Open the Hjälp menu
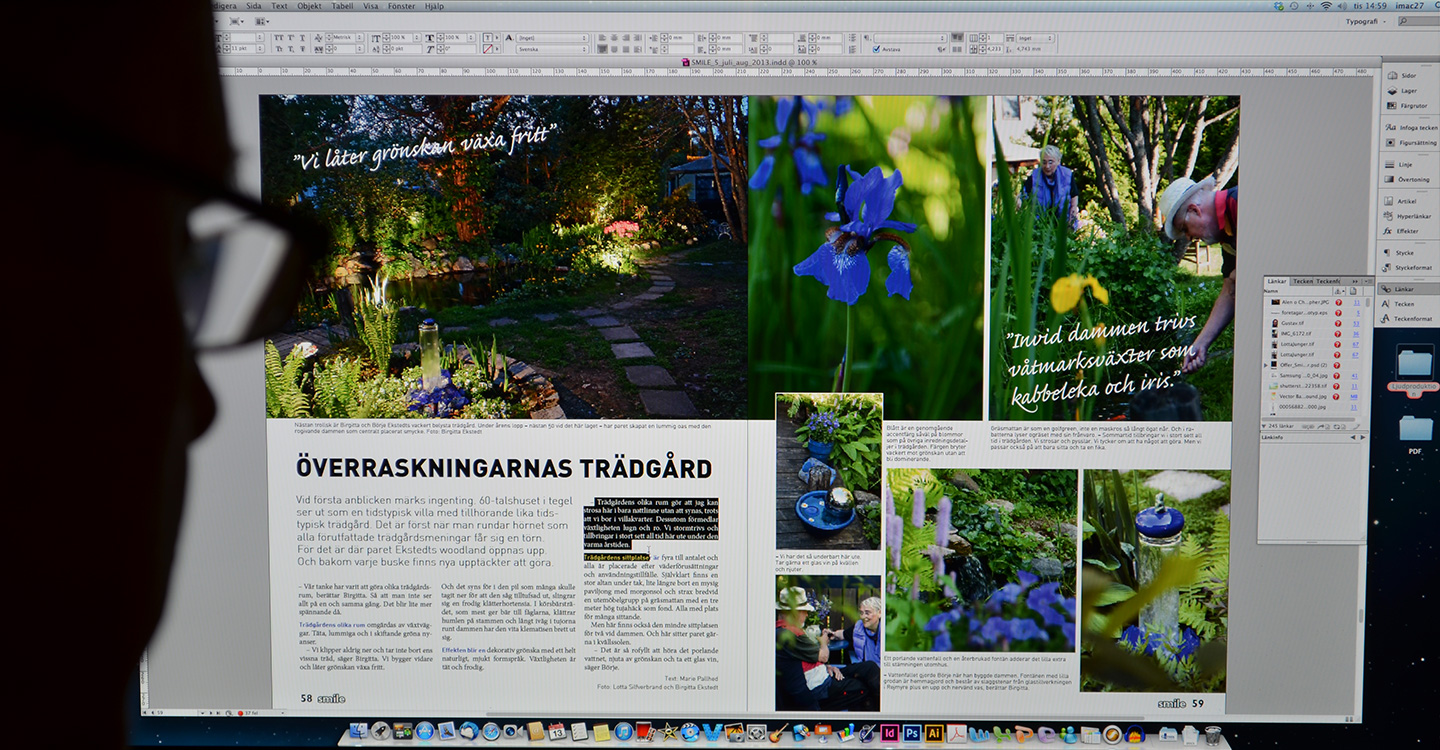The height and width of the screenshot is (750, 1440). 434,6
